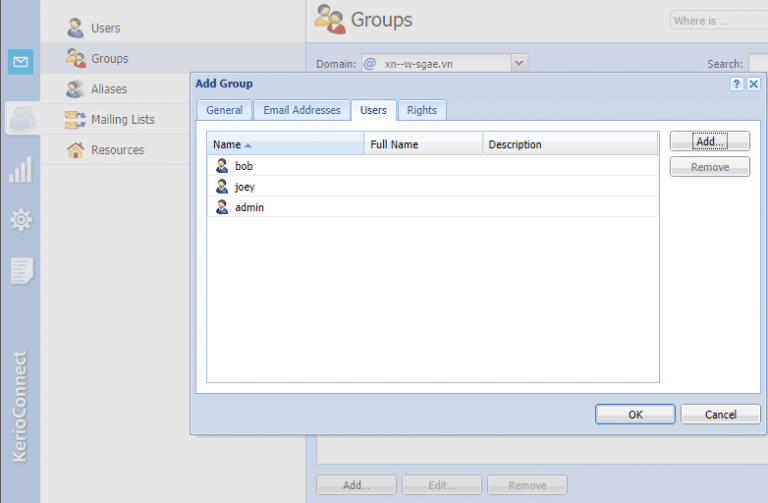Open the Email Addresses tab
Image resolution: width=768 pixels, height=503 pixels.
click(301, 110)
